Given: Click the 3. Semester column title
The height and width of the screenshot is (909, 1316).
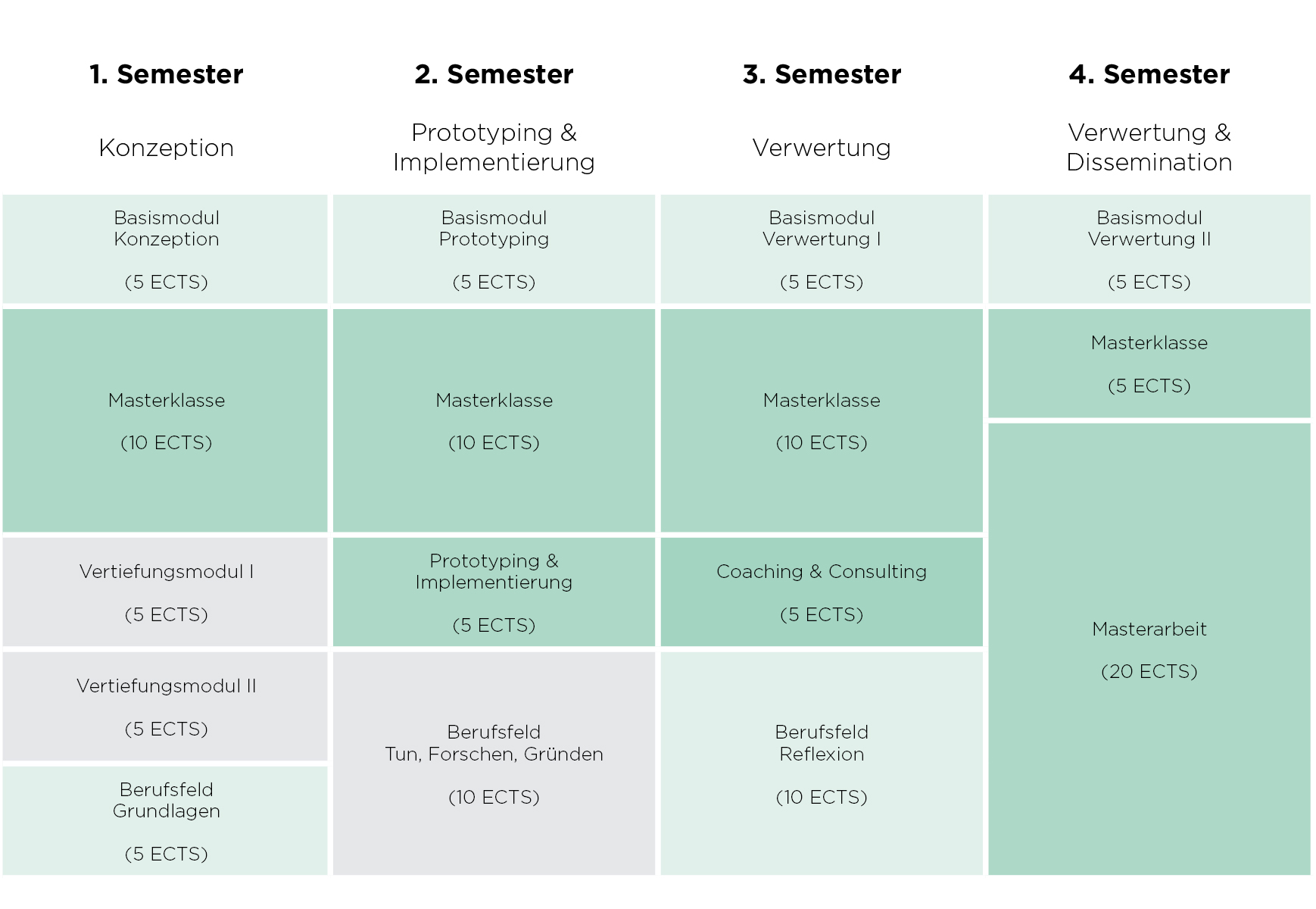Looking at the screenshot, I should pyautogui.click(x=822, y=74).
